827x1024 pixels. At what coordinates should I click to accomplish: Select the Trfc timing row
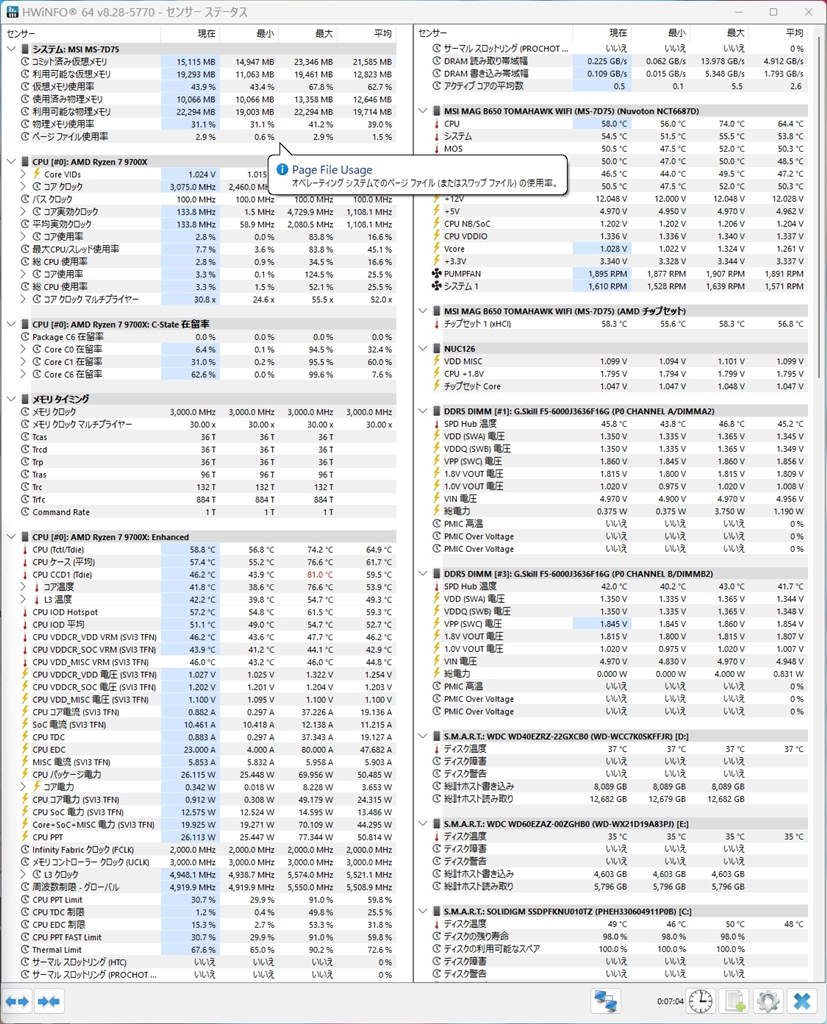[206, 500]
